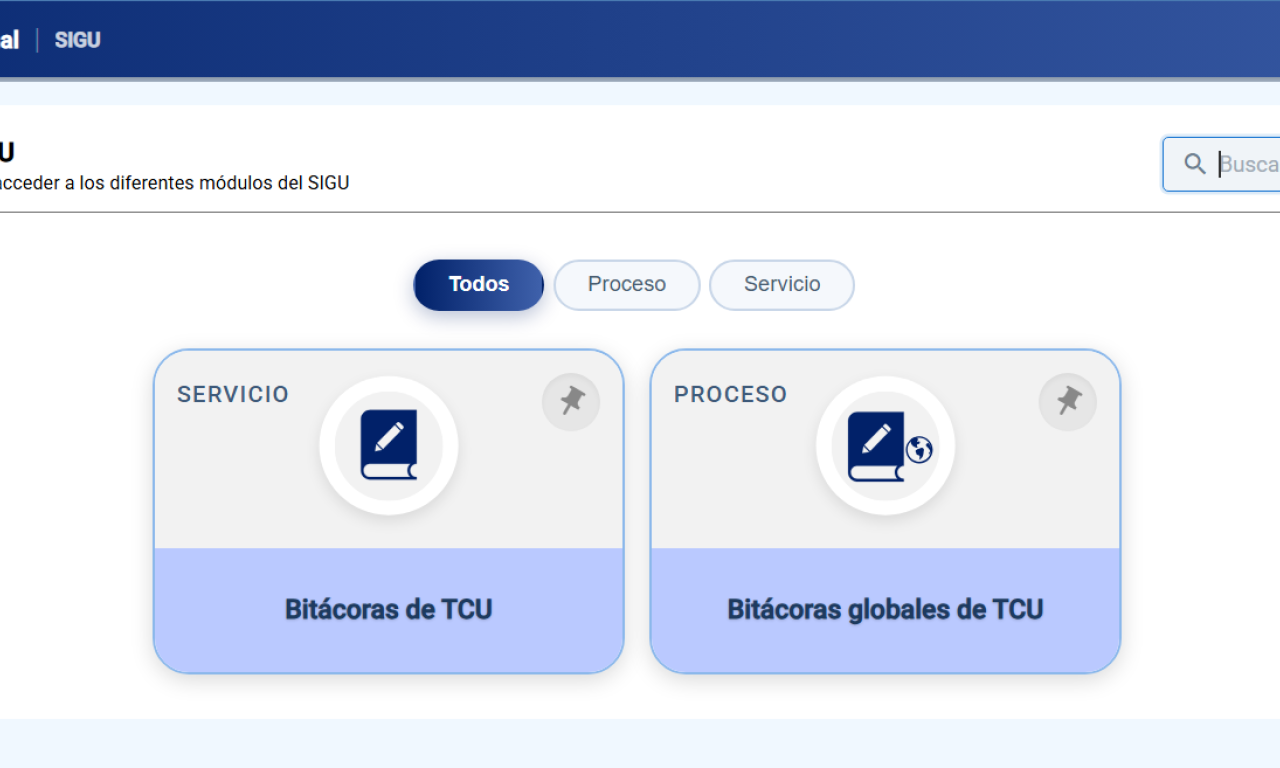This screenshot has height=768, width=1280.
Task: Click the blue footer of the globales card
Action: [x=885, y=610]
